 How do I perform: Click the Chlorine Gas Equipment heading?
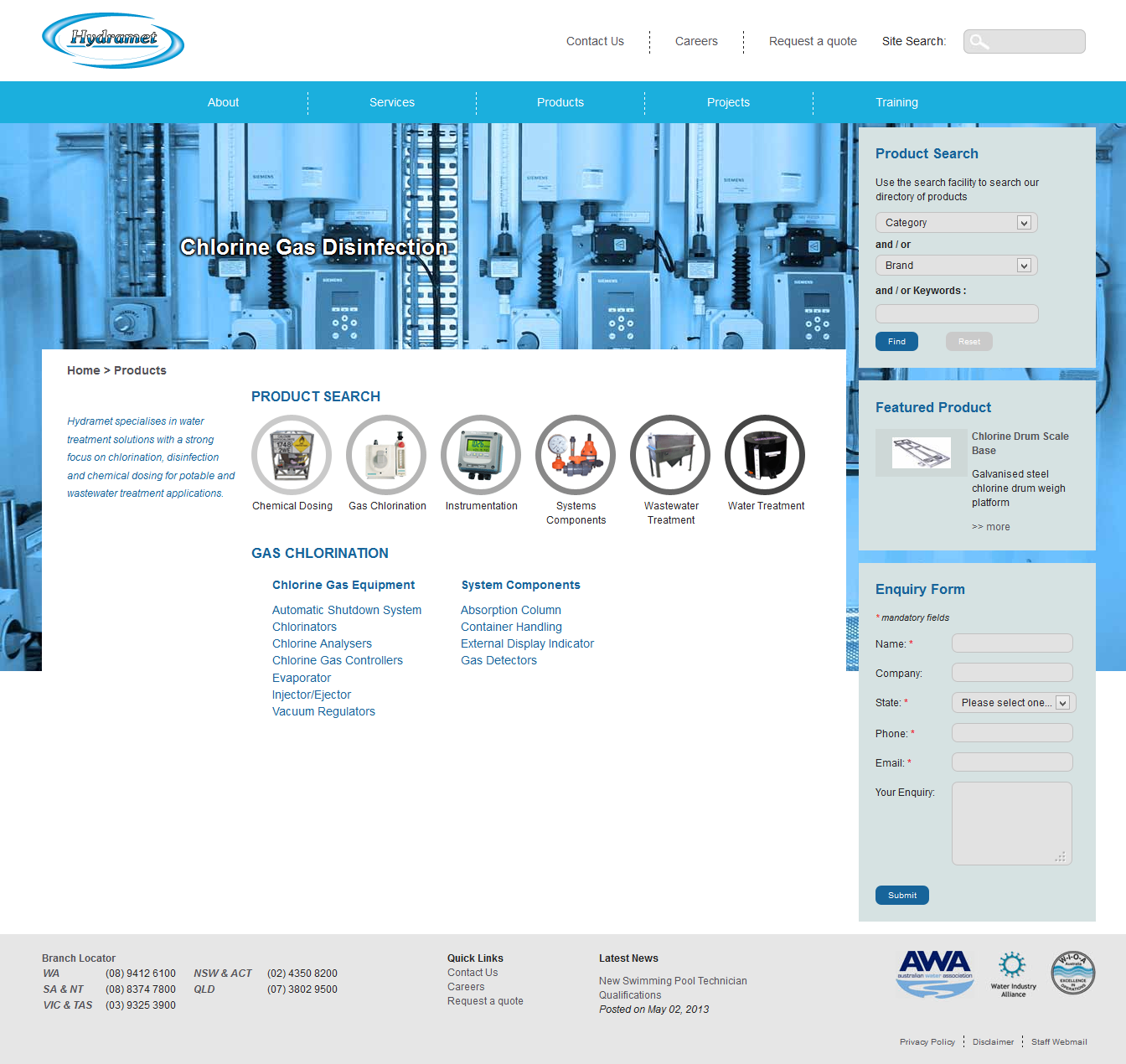343,585
